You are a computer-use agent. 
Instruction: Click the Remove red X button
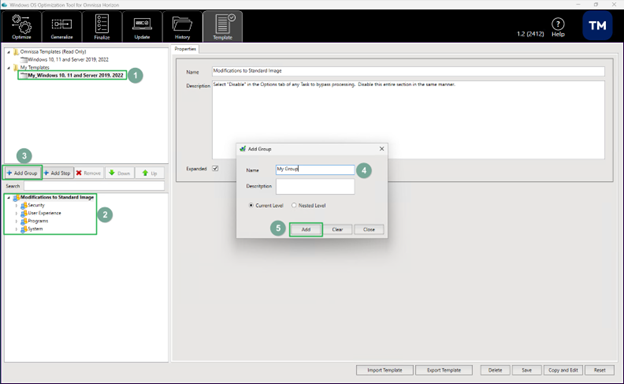tap(89, 173)
